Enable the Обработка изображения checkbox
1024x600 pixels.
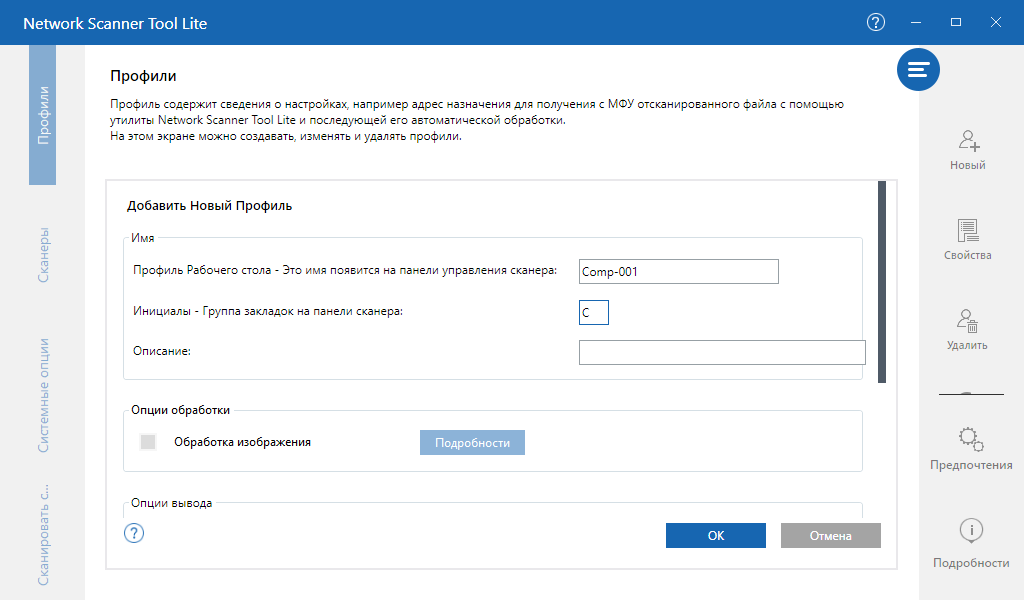click(148, 442)
